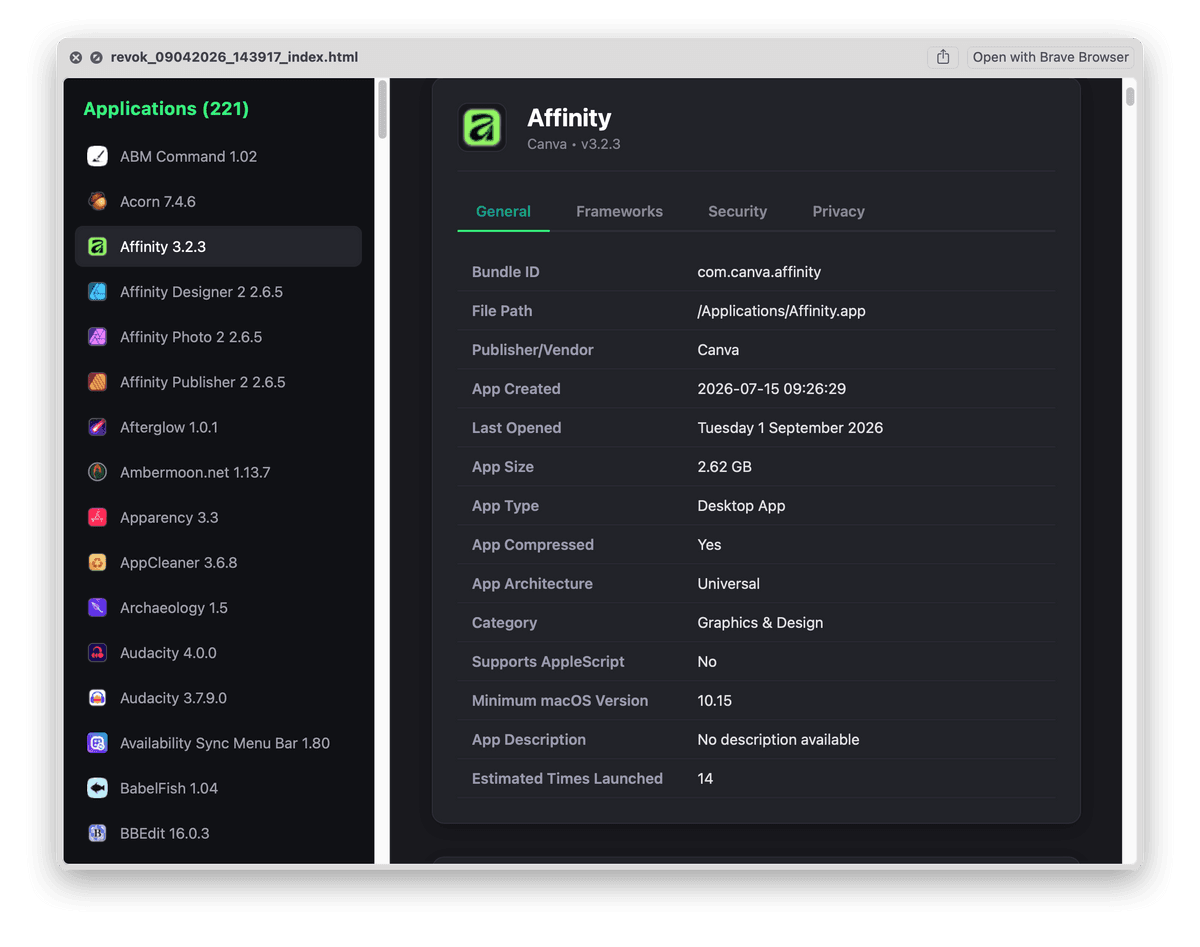1200x947 pixels.
Task: Click the circular stop icon beside filename
Action: click(96, 58)
